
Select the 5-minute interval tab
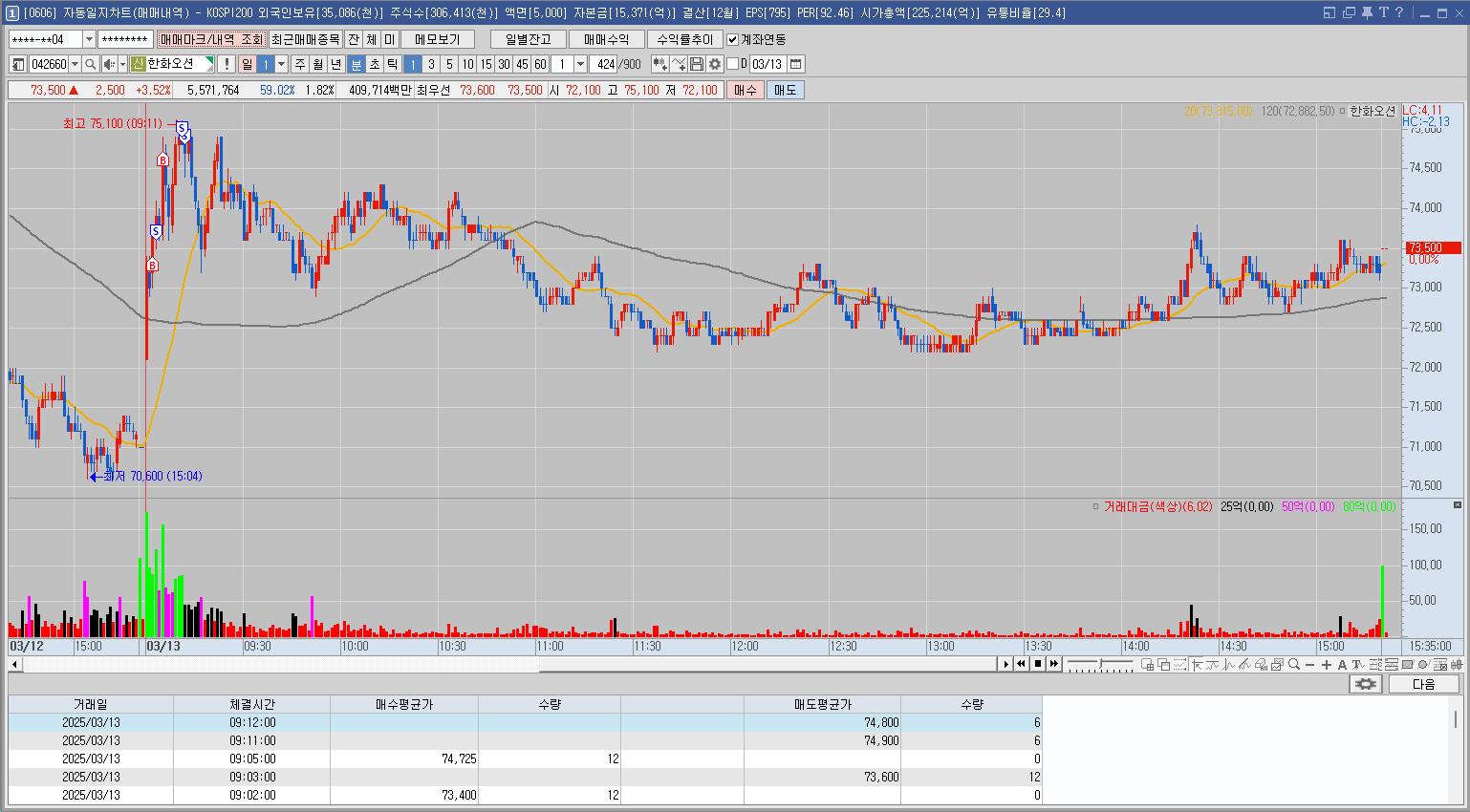[449, 64]
